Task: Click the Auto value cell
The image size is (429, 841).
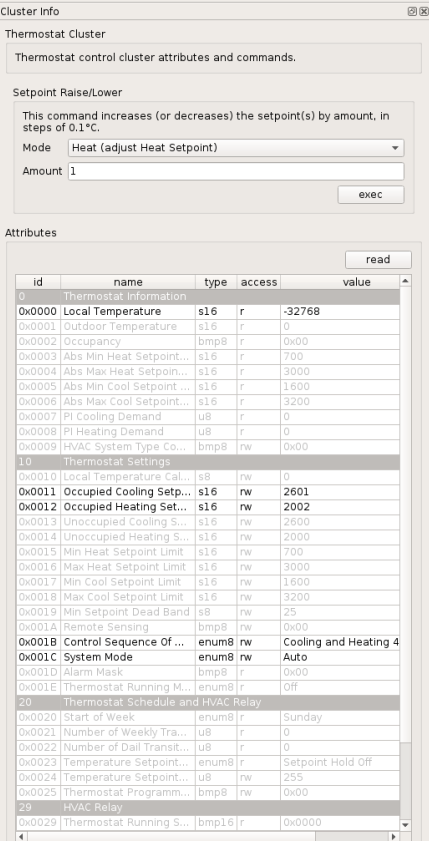Action: pyautogui.click(x=340, y=657)
